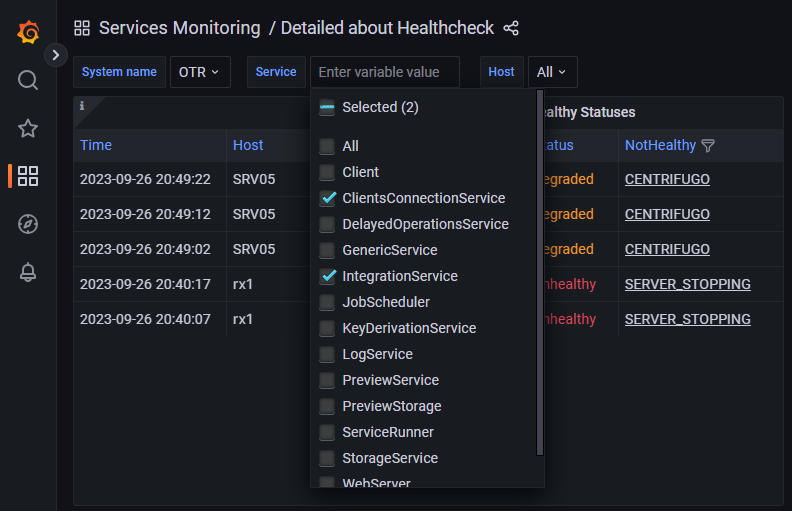Viewport: 792px width, 511px height.
Task: Check the All services option
Action: [x=327, y=146]
